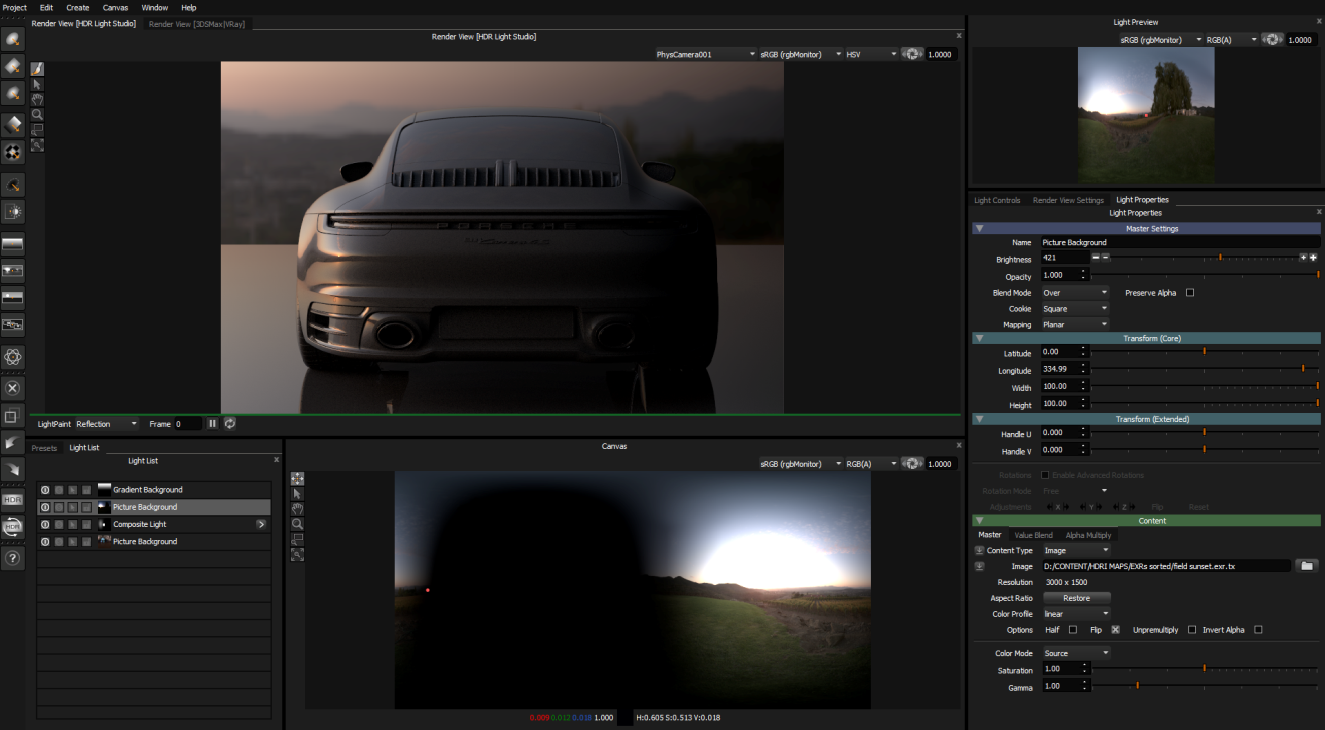Click the exposure icon in Light Preview header

point(1271,40)
